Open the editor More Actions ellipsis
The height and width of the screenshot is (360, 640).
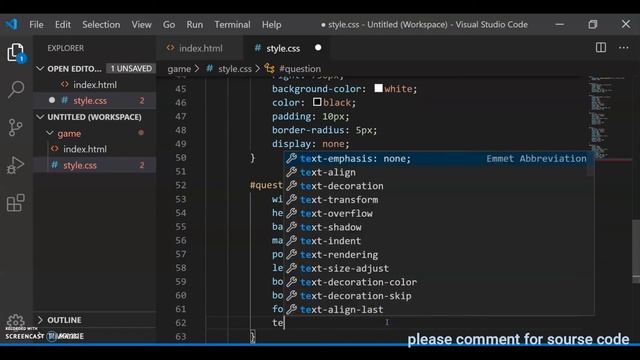click(624, 48)
